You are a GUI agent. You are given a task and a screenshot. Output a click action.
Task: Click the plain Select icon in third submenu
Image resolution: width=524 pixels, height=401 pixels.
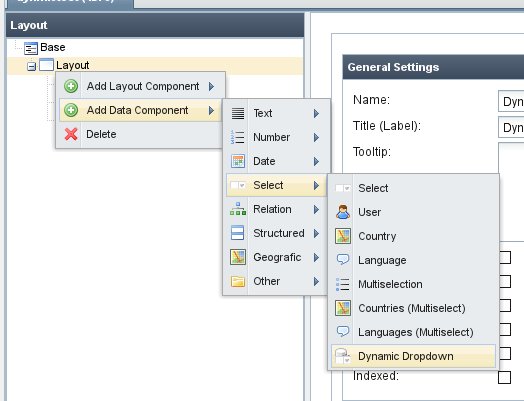click(343, 188)
